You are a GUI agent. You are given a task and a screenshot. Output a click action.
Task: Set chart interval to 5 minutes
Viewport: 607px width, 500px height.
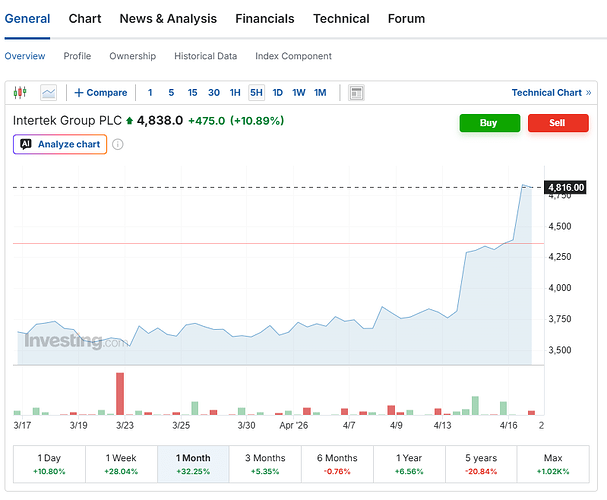coord(171,92)
